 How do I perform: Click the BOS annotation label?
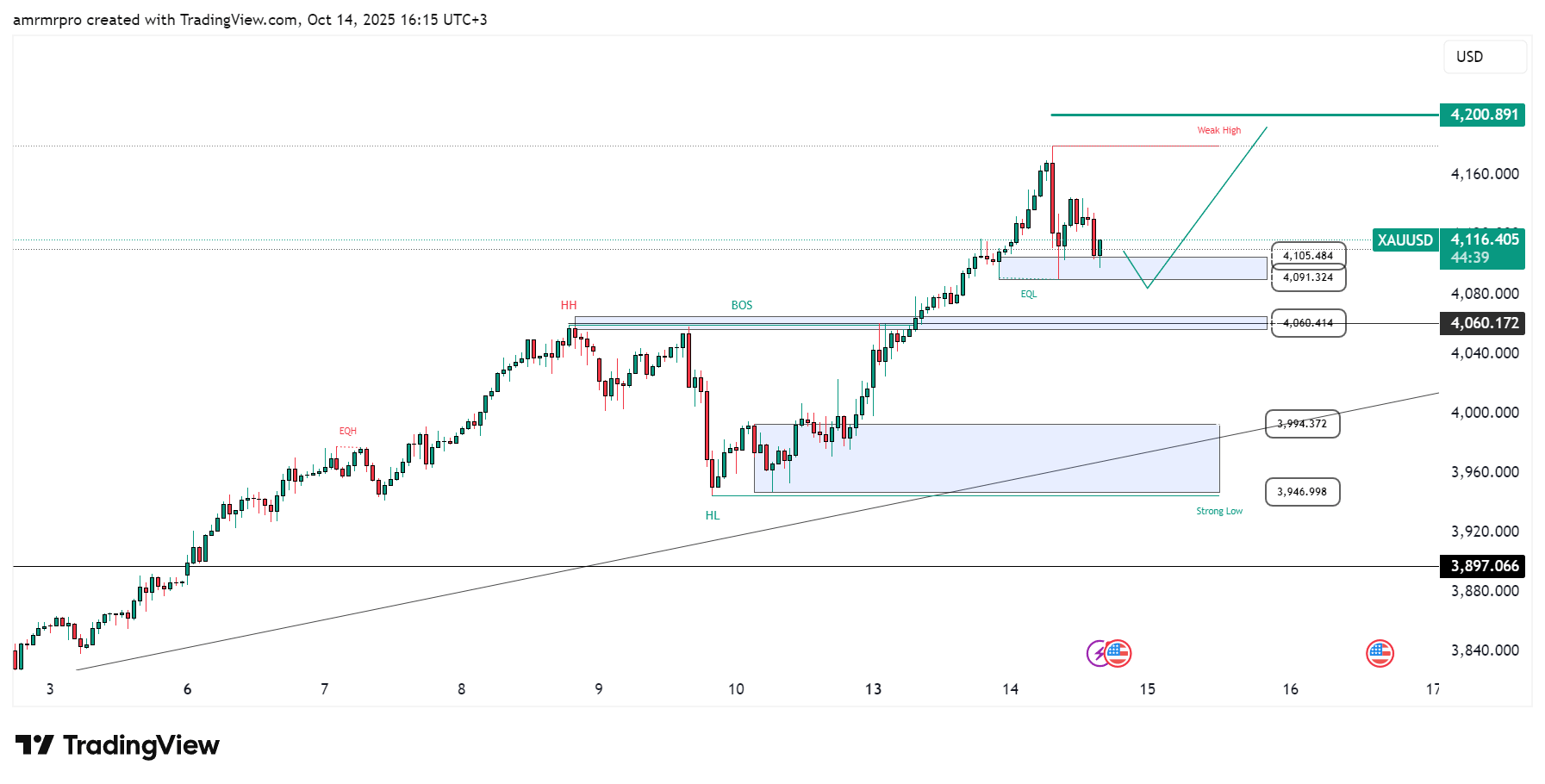(741, 306)
